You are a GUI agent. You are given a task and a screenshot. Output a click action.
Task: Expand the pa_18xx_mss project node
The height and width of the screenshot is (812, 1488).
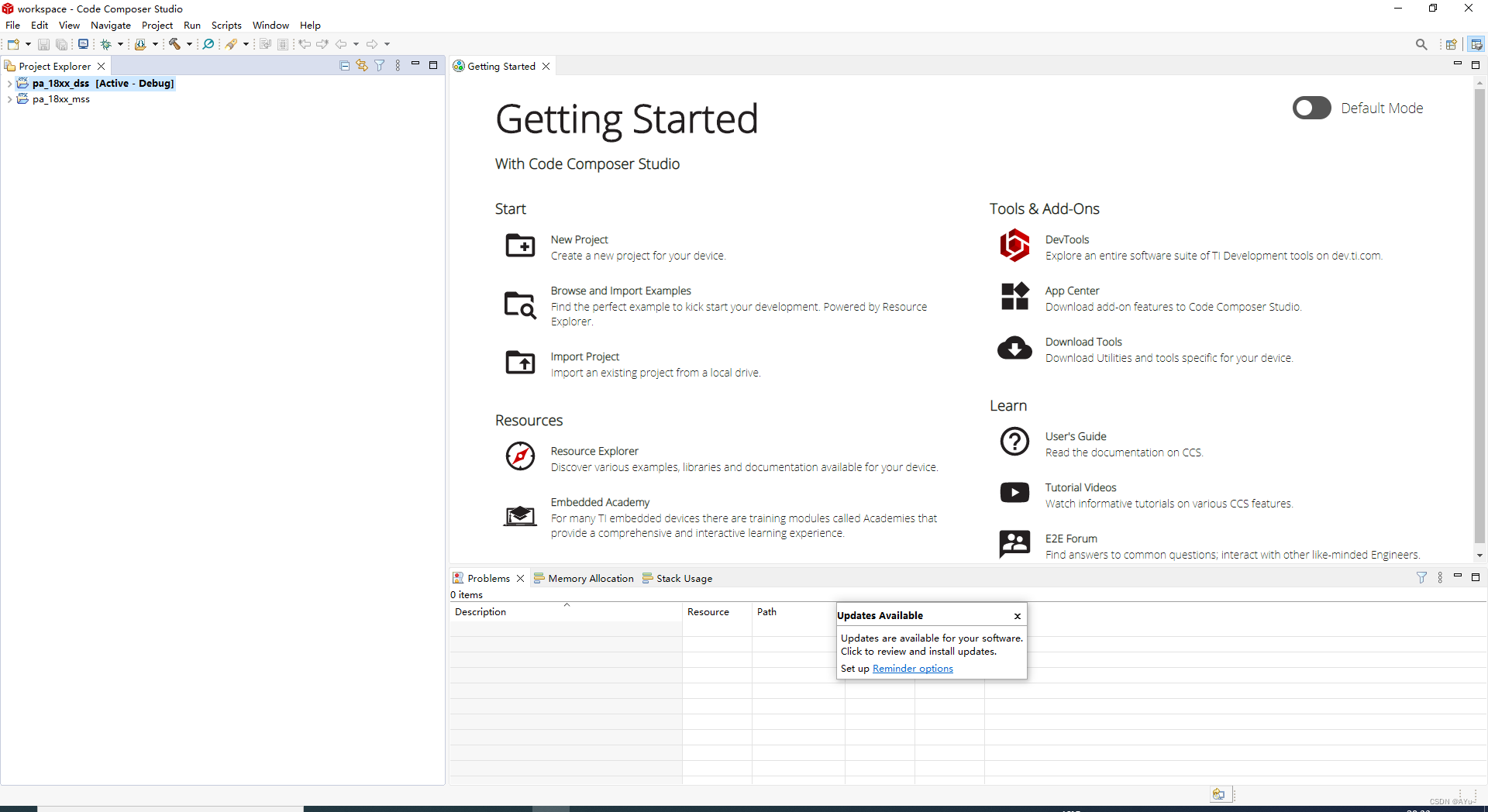tap(9, 99)
